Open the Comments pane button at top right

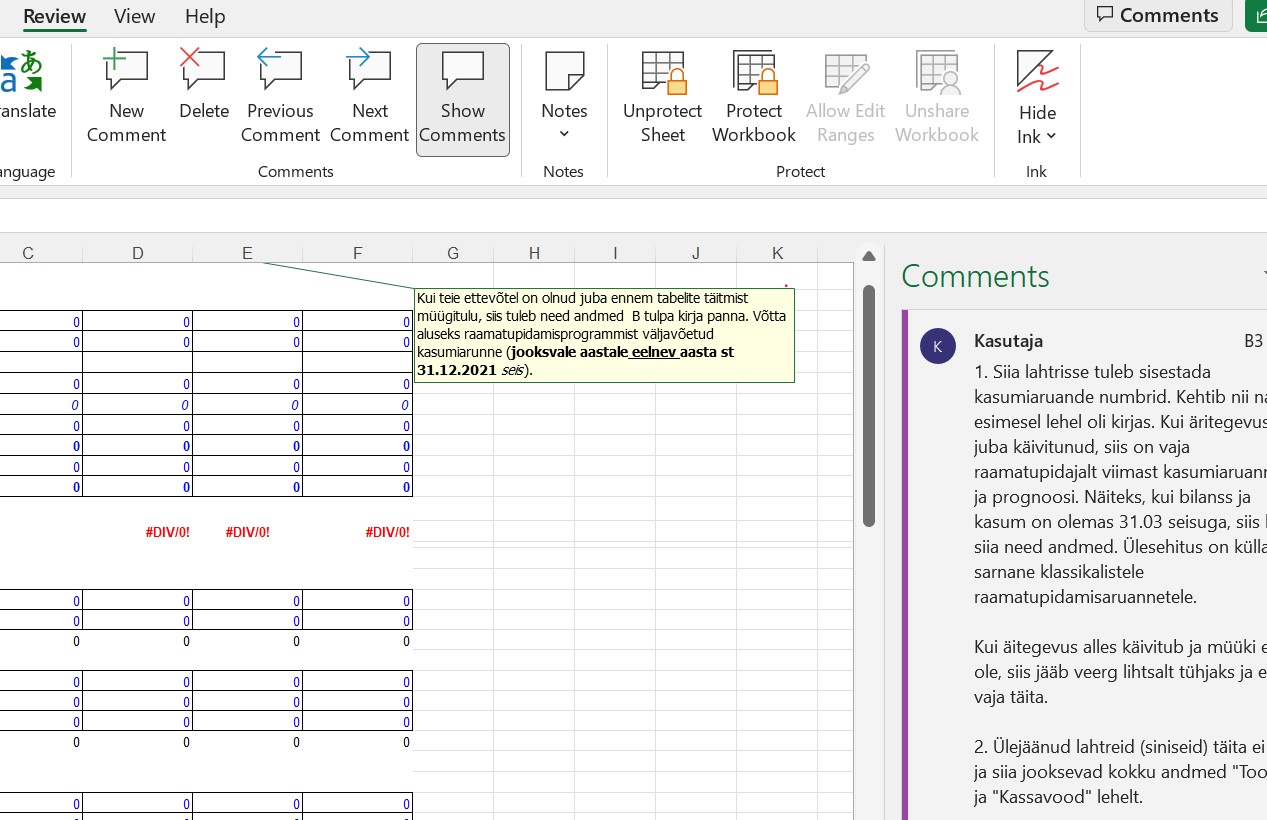point(1158,15)
